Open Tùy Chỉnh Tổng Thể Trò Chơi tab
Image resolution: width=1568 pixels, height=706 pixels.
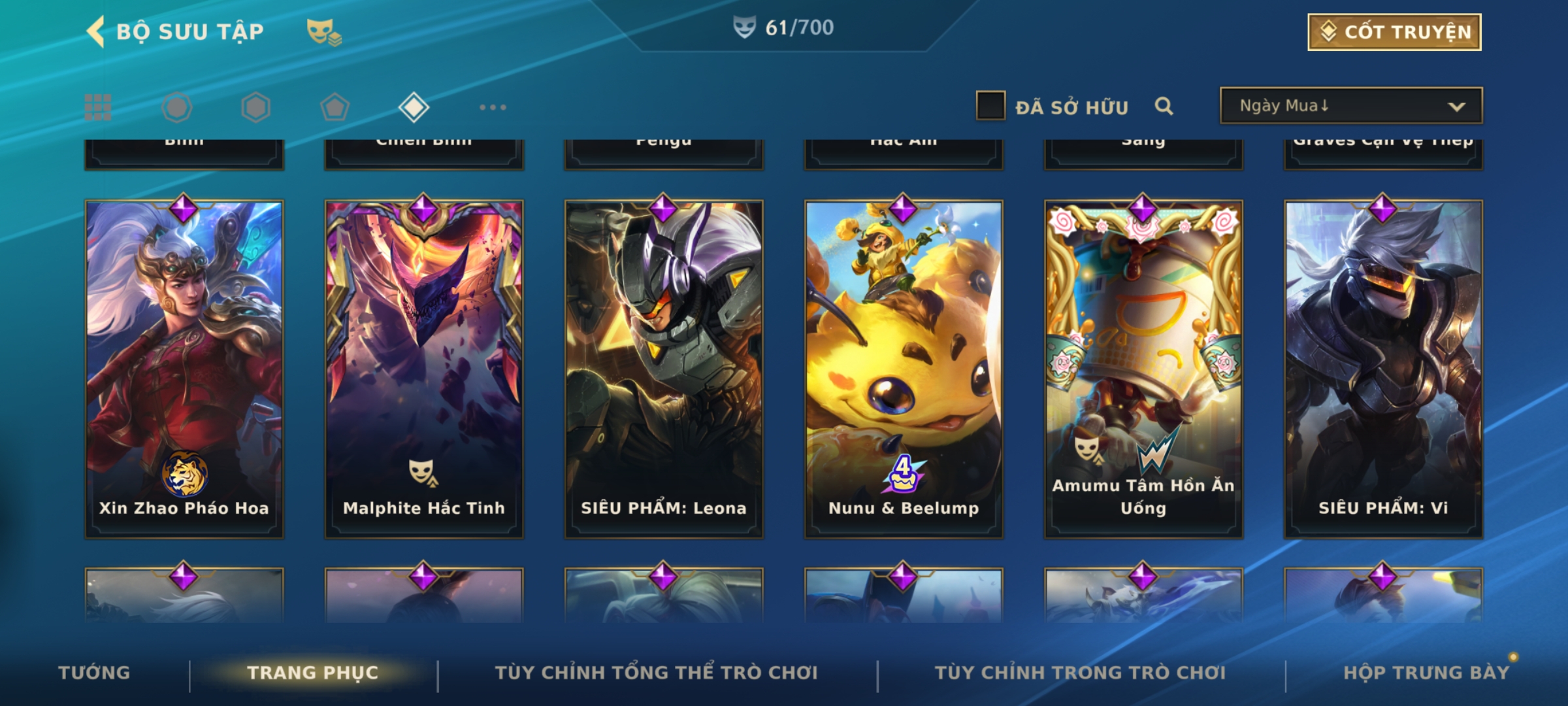click(x=657, y=673)
